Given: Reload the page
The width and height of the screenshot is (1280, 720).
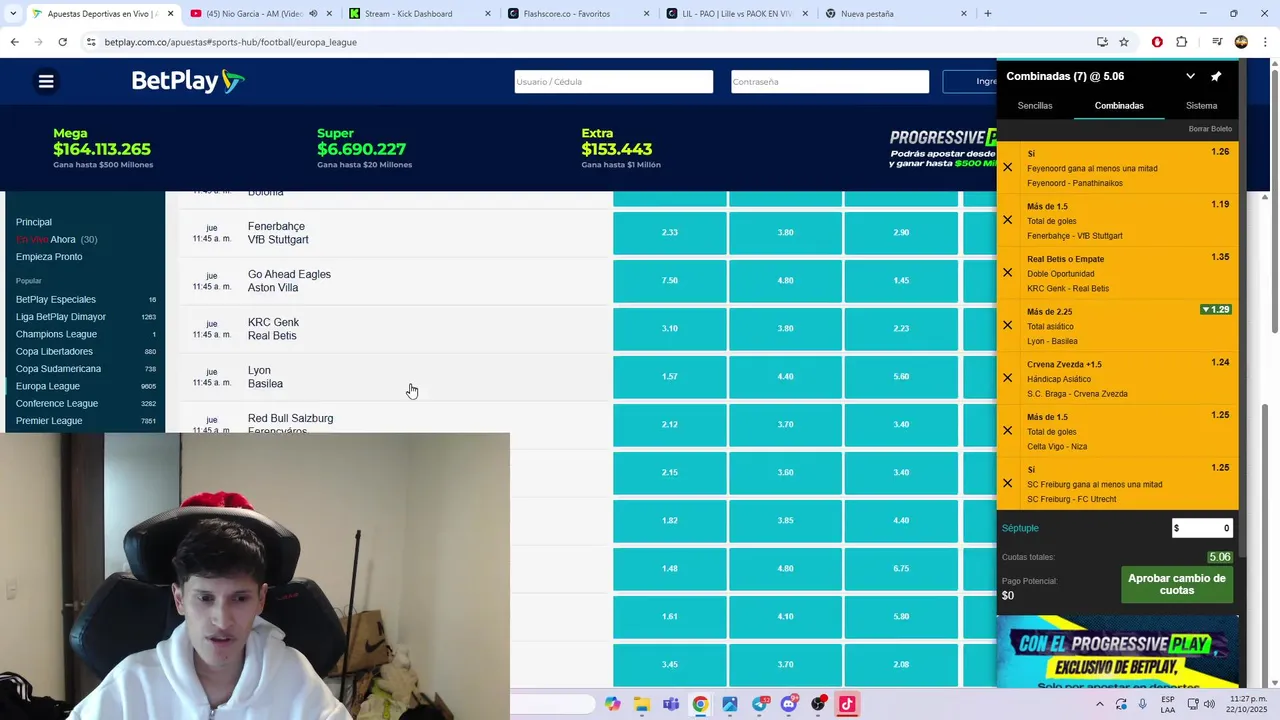Looking at the screenshot, I should coord(62,42).
